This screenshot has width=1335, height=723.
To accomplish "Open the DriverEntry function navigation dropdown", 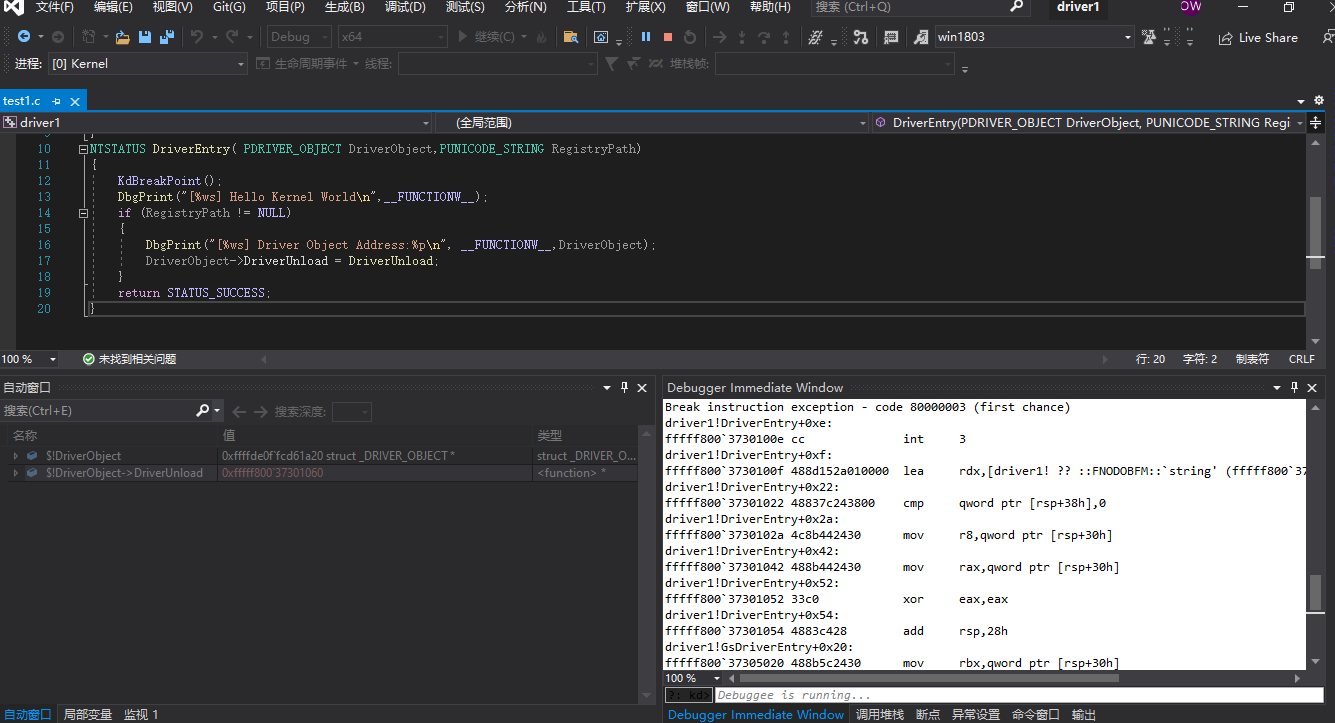I will [1088, 123].
